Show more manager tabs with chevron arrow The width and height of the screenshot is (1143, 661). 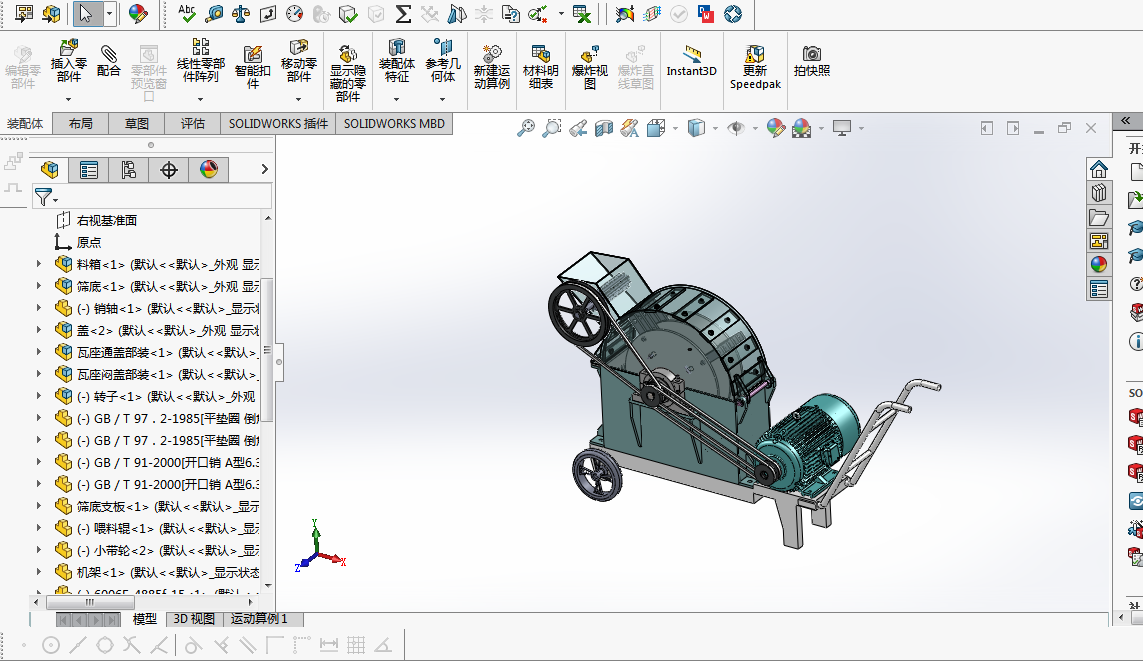coord(265,169)
